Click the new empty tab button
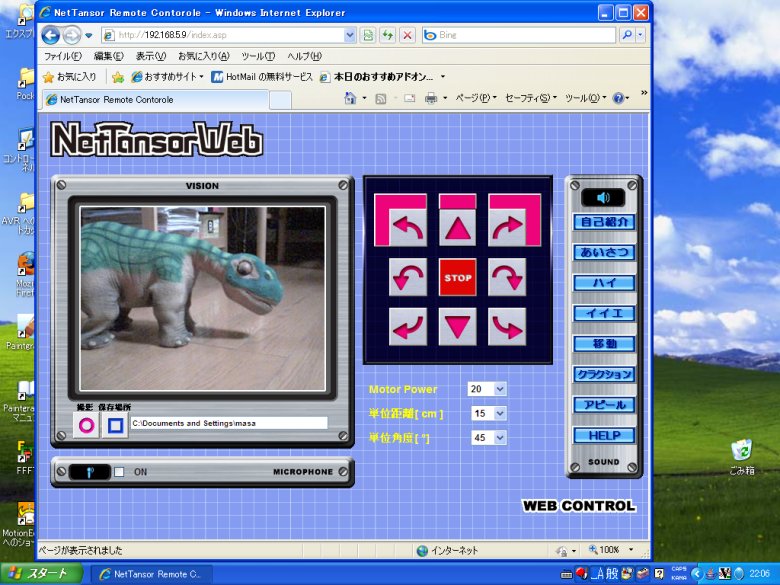The height and width of the screenshot is (585, 780). tap(280, 100)
